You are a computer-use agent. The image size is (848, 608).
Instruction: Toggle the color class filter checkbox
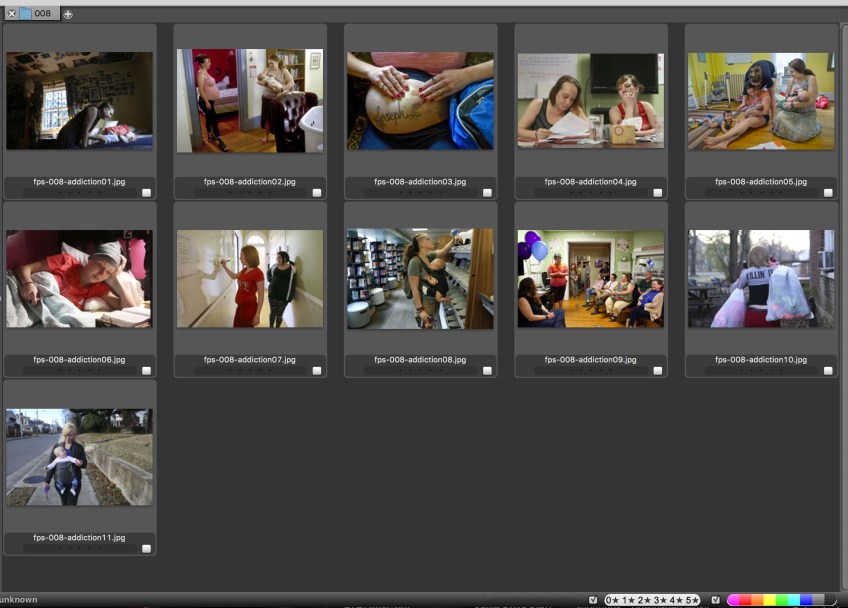716,600
